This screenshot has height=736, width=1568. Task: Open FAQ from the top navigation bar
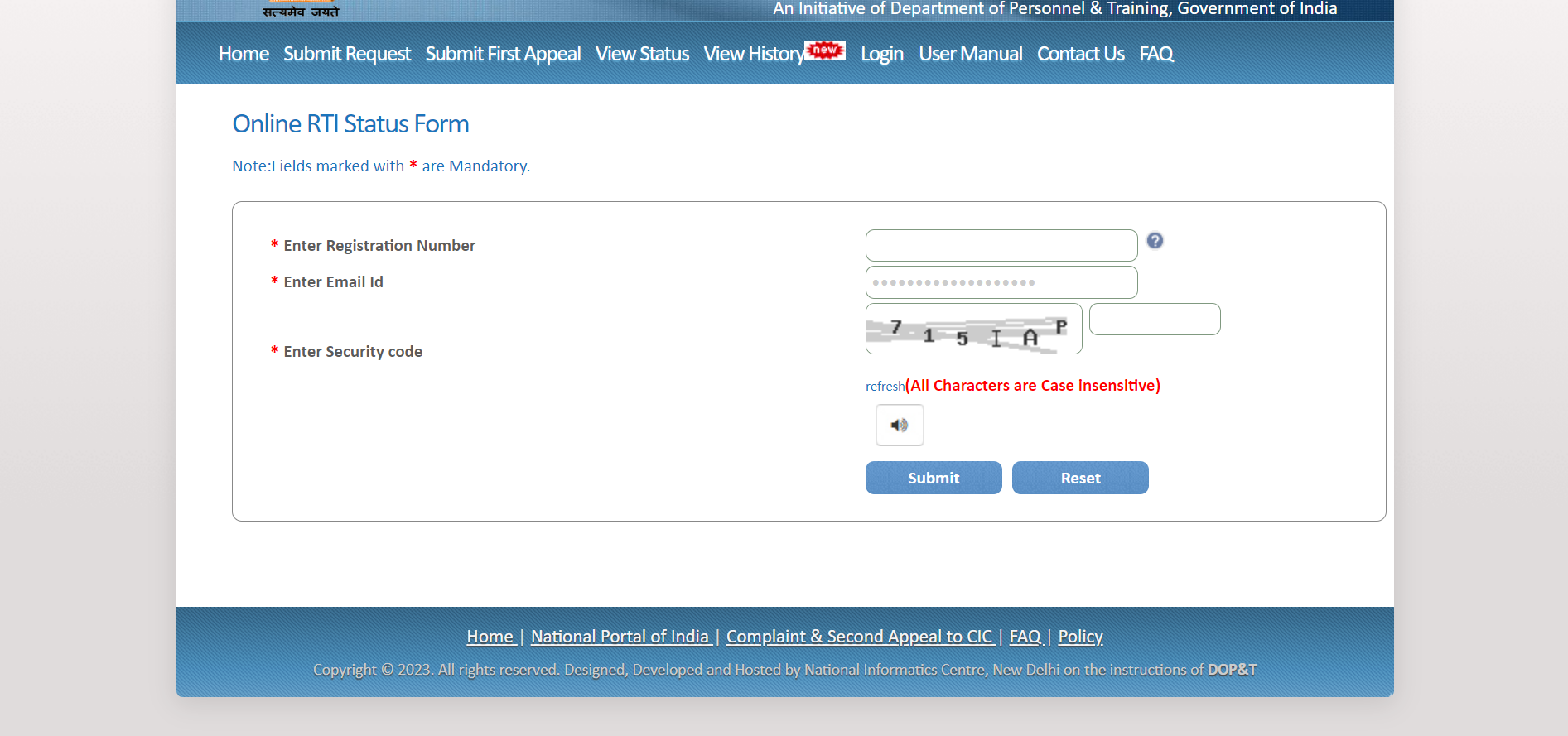pyautogui.click(x=1156, y=54)
